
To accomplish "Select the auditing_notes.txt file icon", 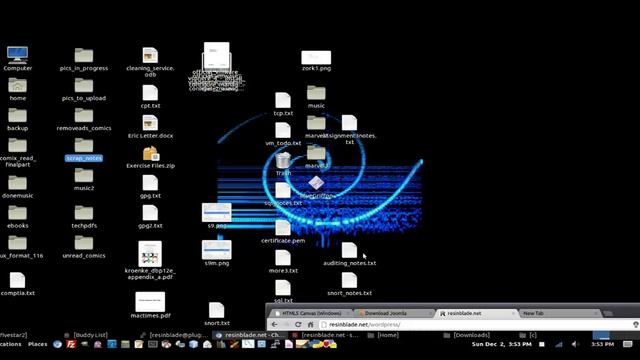I will pos(349,250).
